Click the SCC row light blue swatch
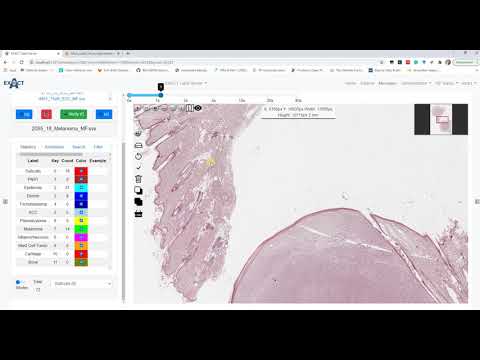 (81, 212)
